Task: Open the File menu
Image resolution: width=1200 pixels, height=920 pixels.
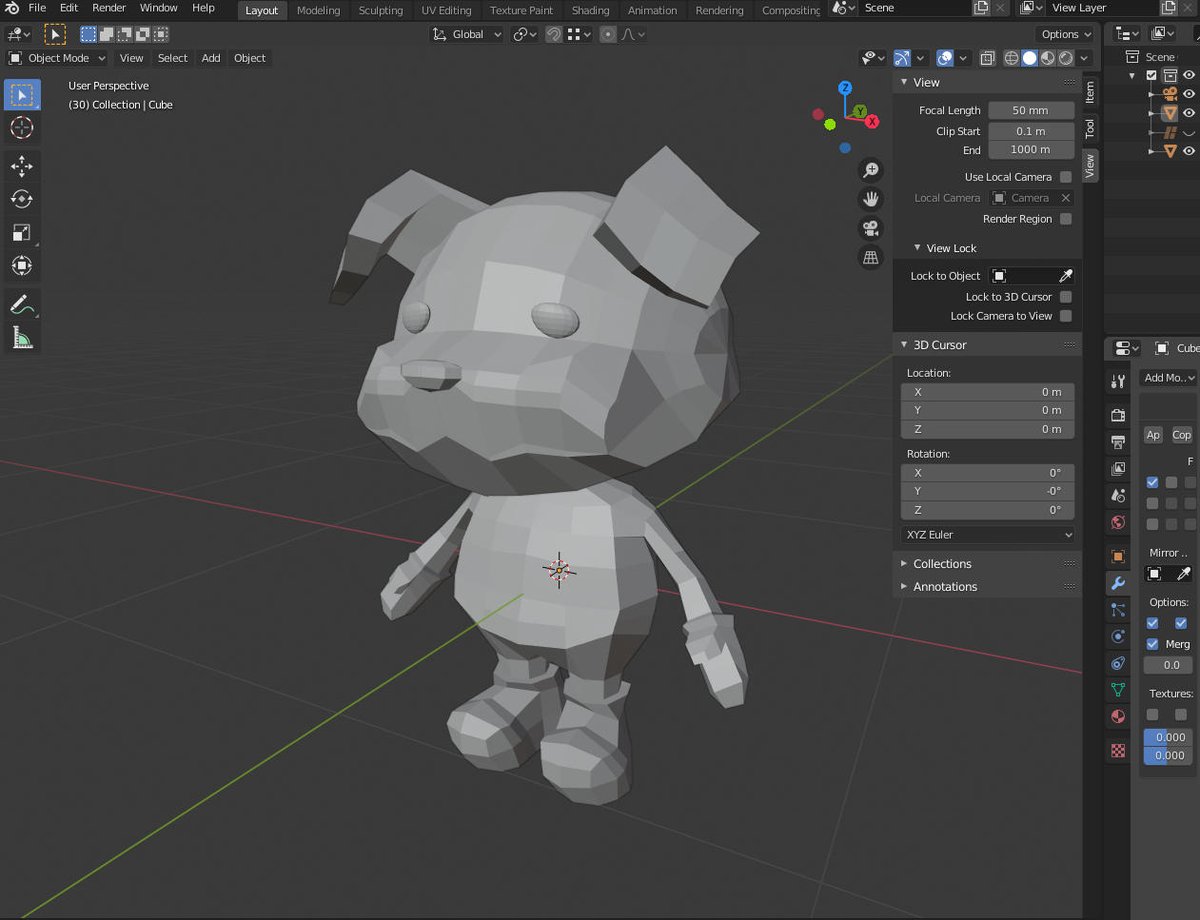Action: [x=37, y=8]
